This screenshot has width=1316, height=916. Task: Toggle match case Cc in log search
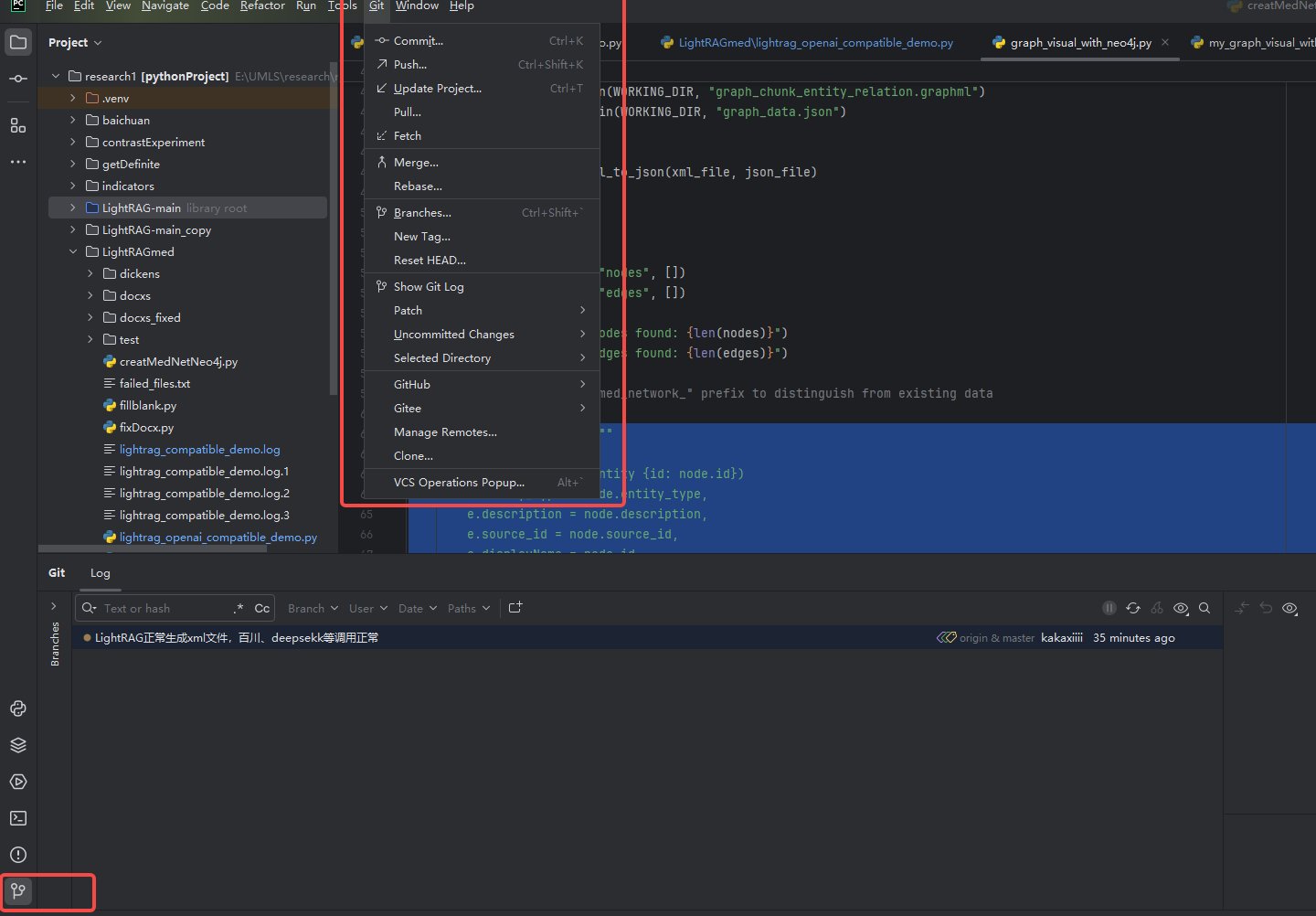[x=262, y=608]
